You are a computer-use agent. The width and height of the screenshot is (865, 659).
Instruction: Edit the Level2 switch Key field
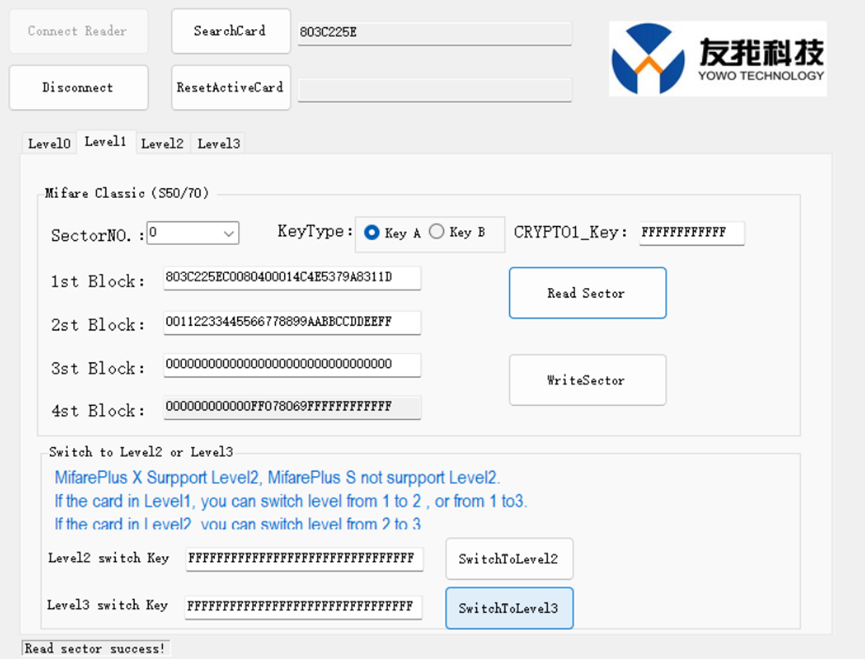[x=304, y=558]
